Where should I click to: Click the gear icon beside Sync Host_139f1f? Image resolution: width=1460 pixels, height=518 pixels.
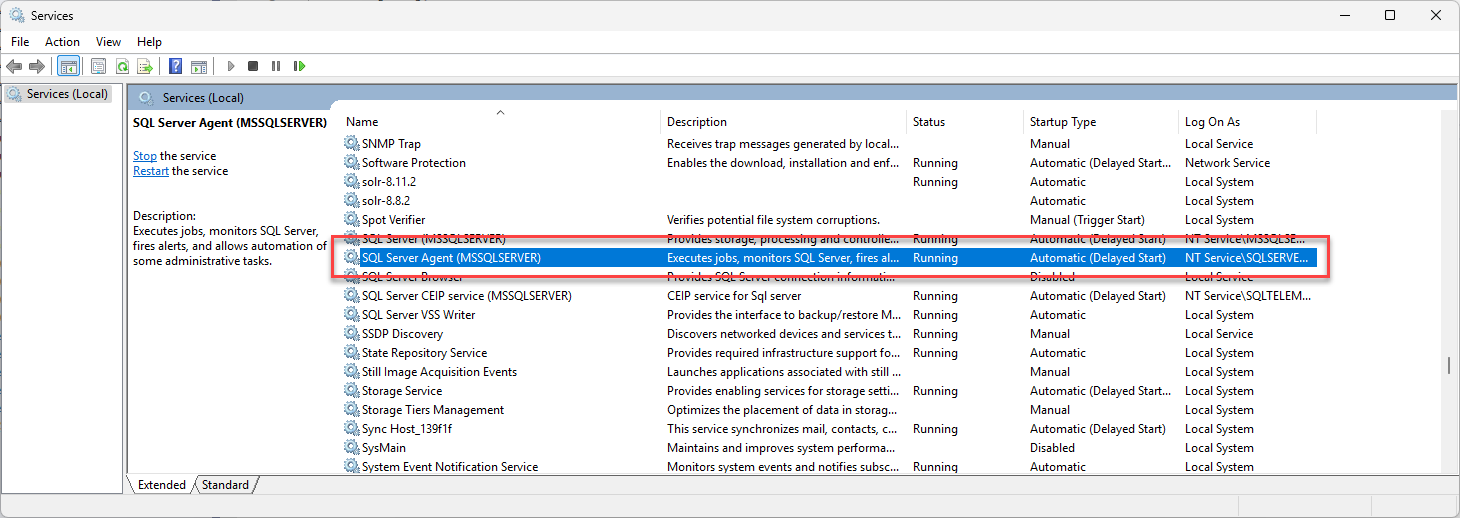(x=351, y=429)
